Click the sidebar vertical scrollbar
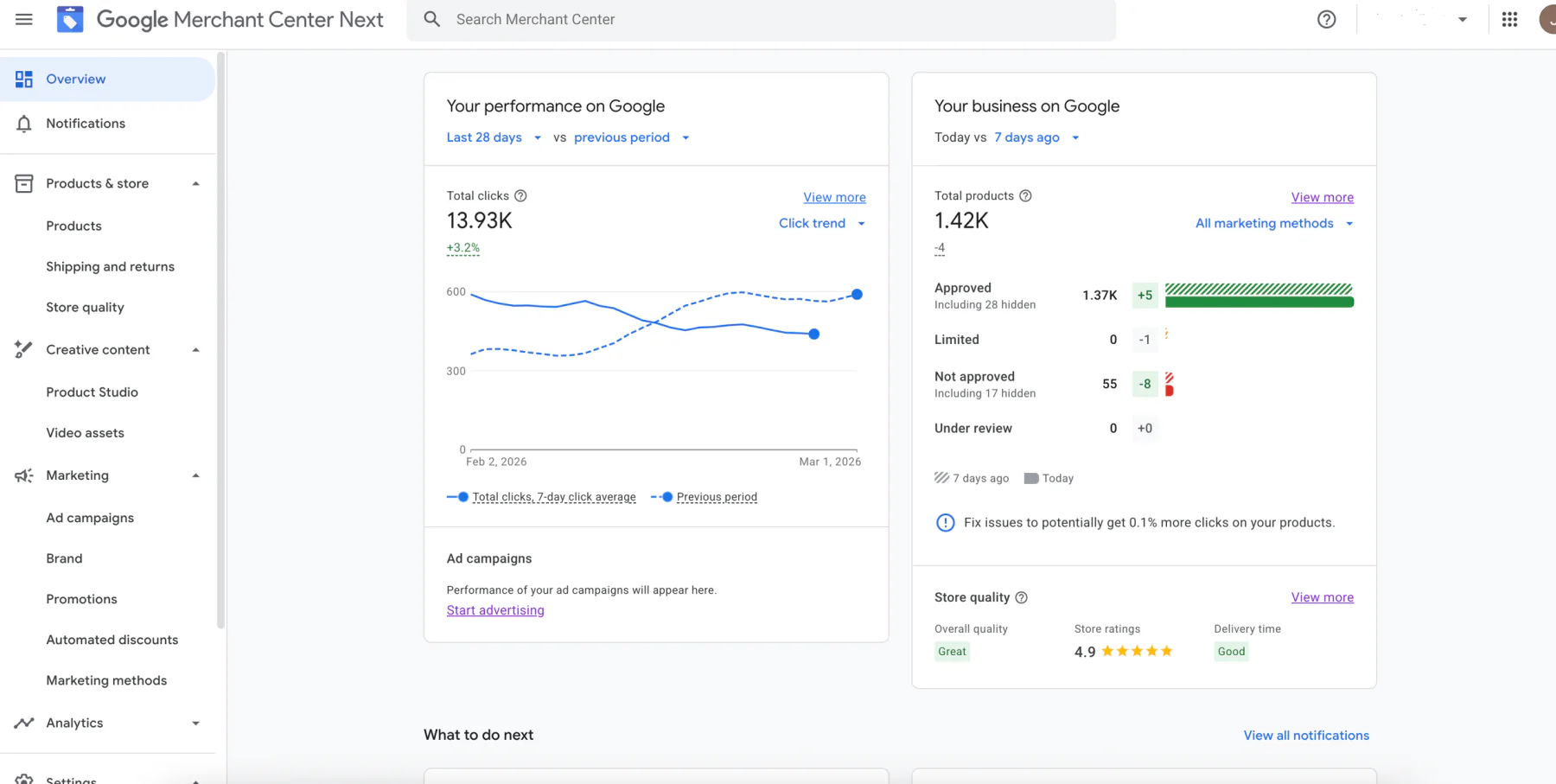 click(x=220, y=341)
